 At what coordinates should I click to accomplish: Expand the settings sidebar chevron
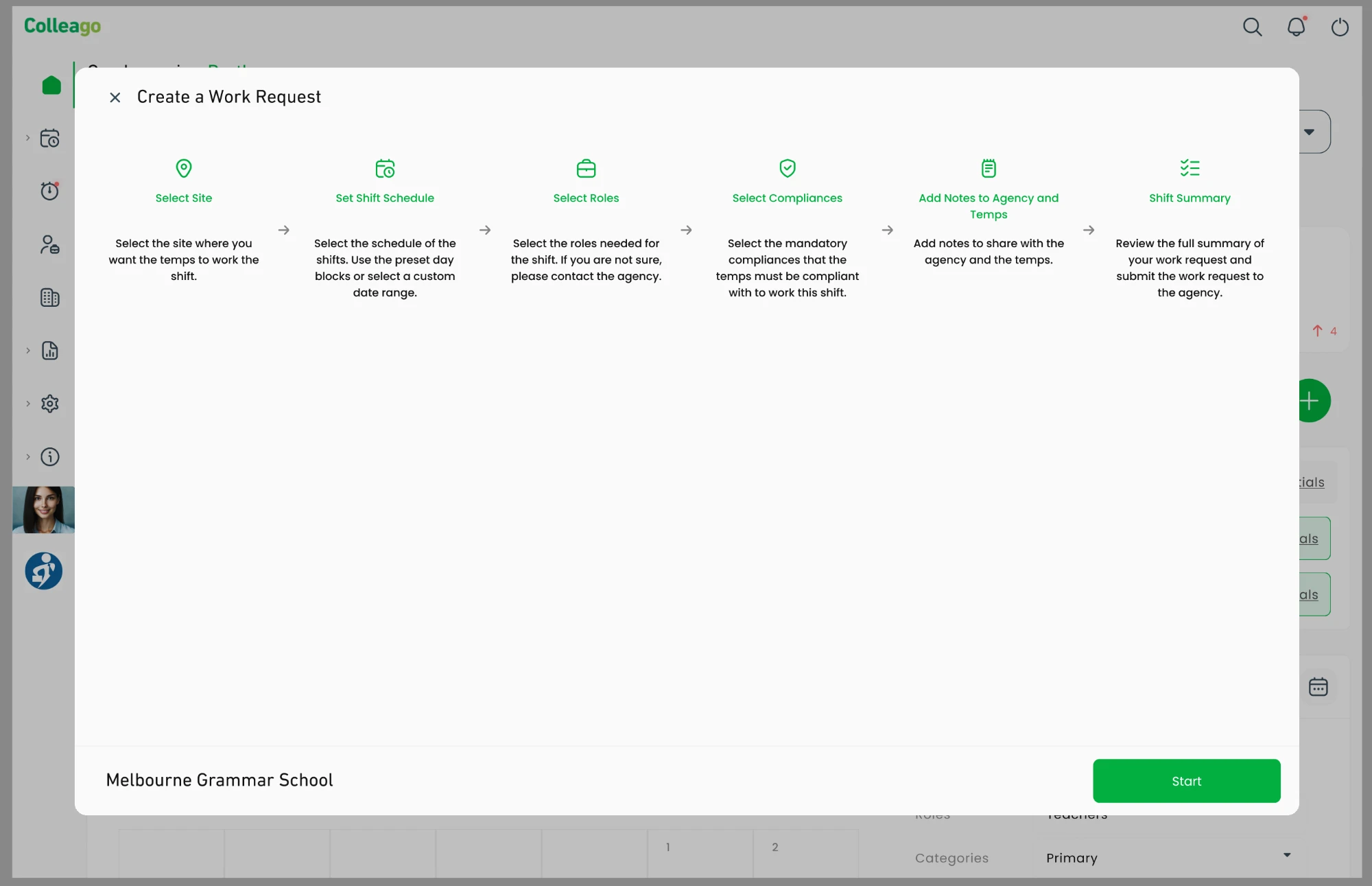pyautogui.click(x=28, y=404)
